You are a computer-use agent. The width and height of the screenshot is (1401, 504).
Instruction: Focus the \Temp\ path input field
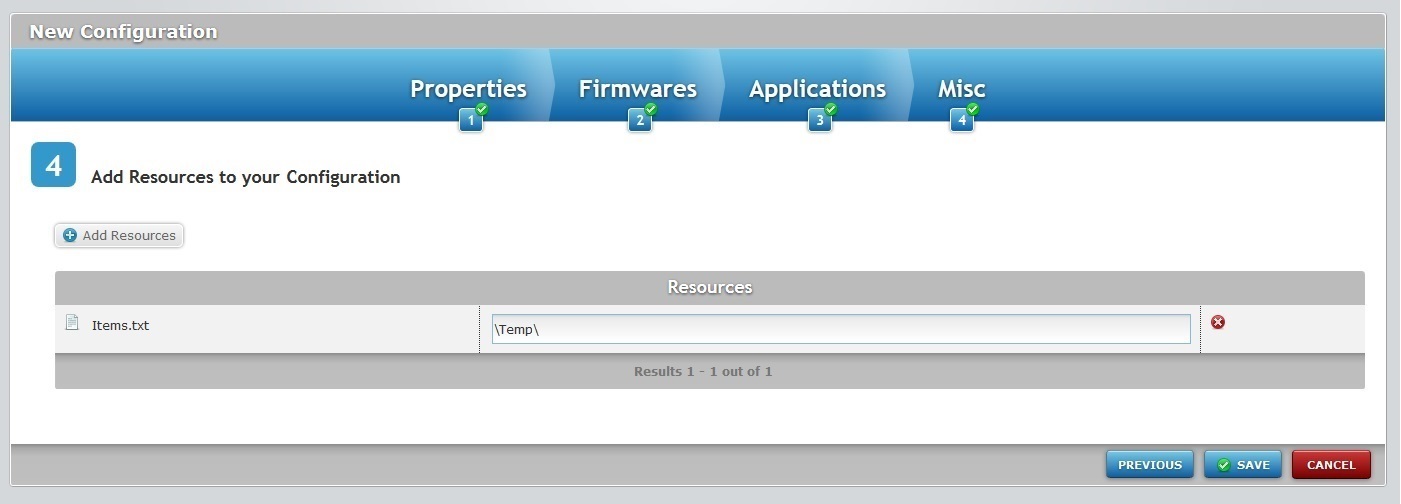click(841, 329)
